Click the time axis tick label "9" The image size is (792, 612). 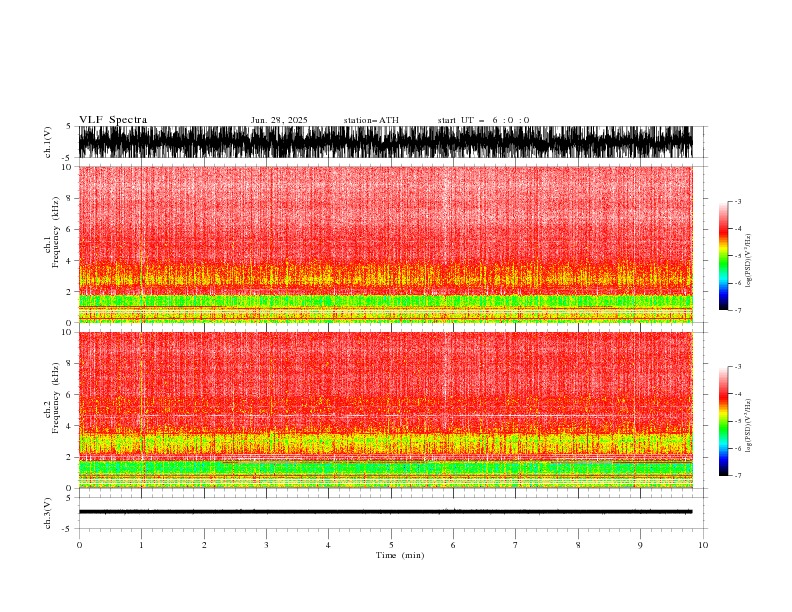coord(640,545)
